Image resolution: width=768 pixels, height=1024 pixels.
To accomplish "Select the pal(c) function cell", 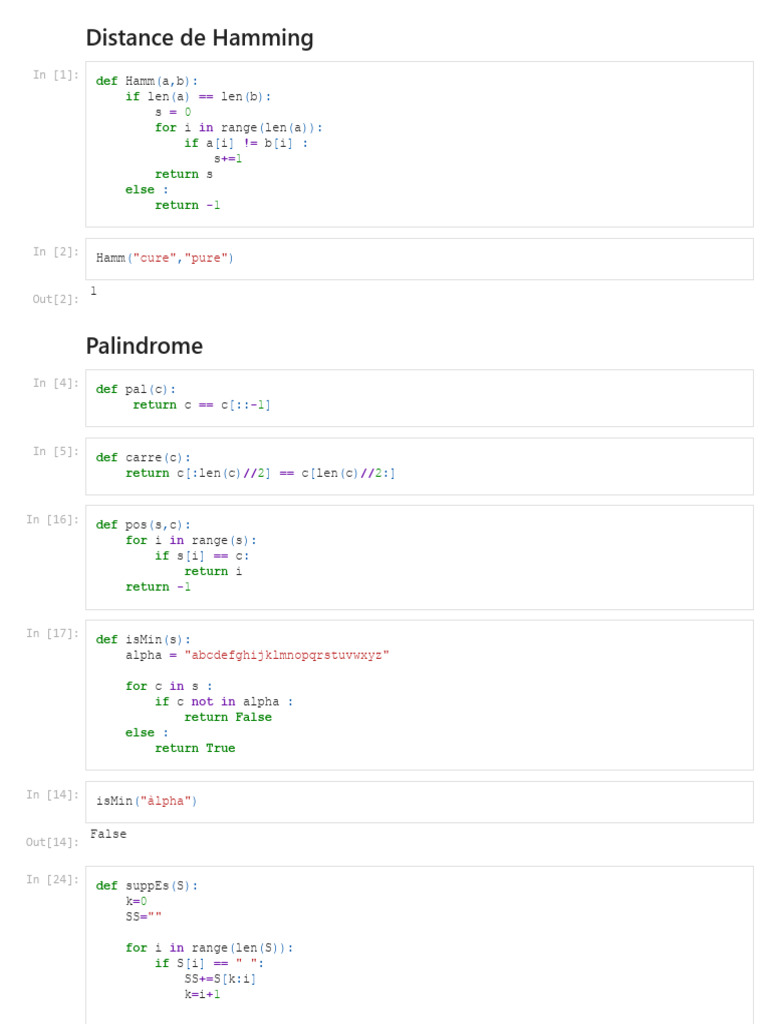I will (x=419, y=397).
